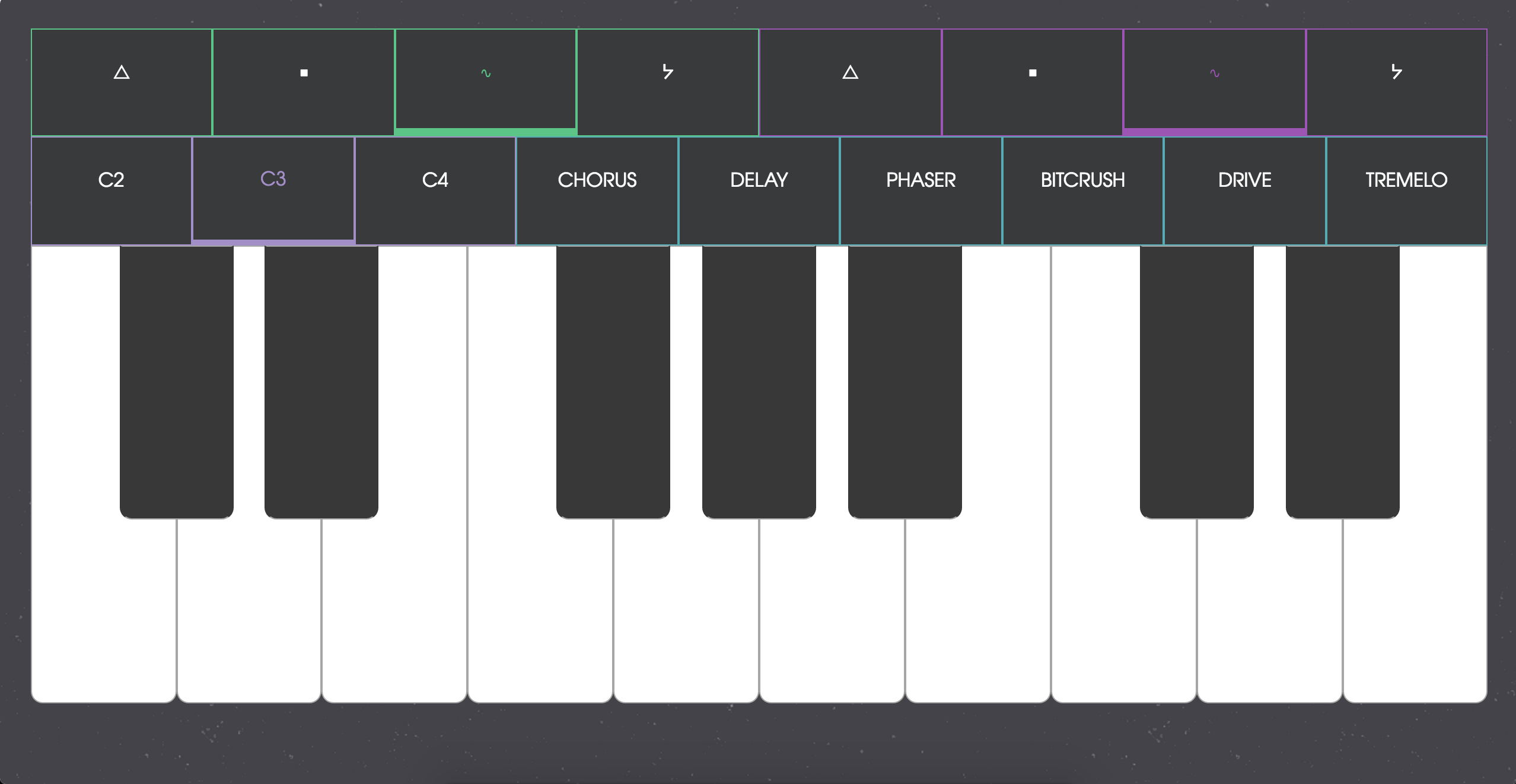Switch octave to C4
This screenshot has width=1516, height=784.
435,190
